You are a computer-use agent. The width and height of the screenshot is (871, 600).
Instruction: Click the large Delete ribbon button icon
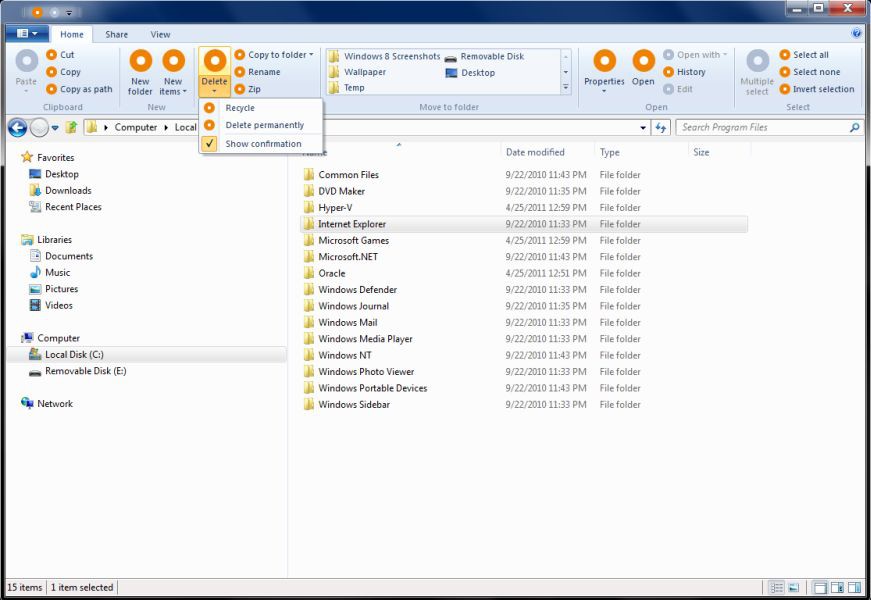tap(214, 61)
